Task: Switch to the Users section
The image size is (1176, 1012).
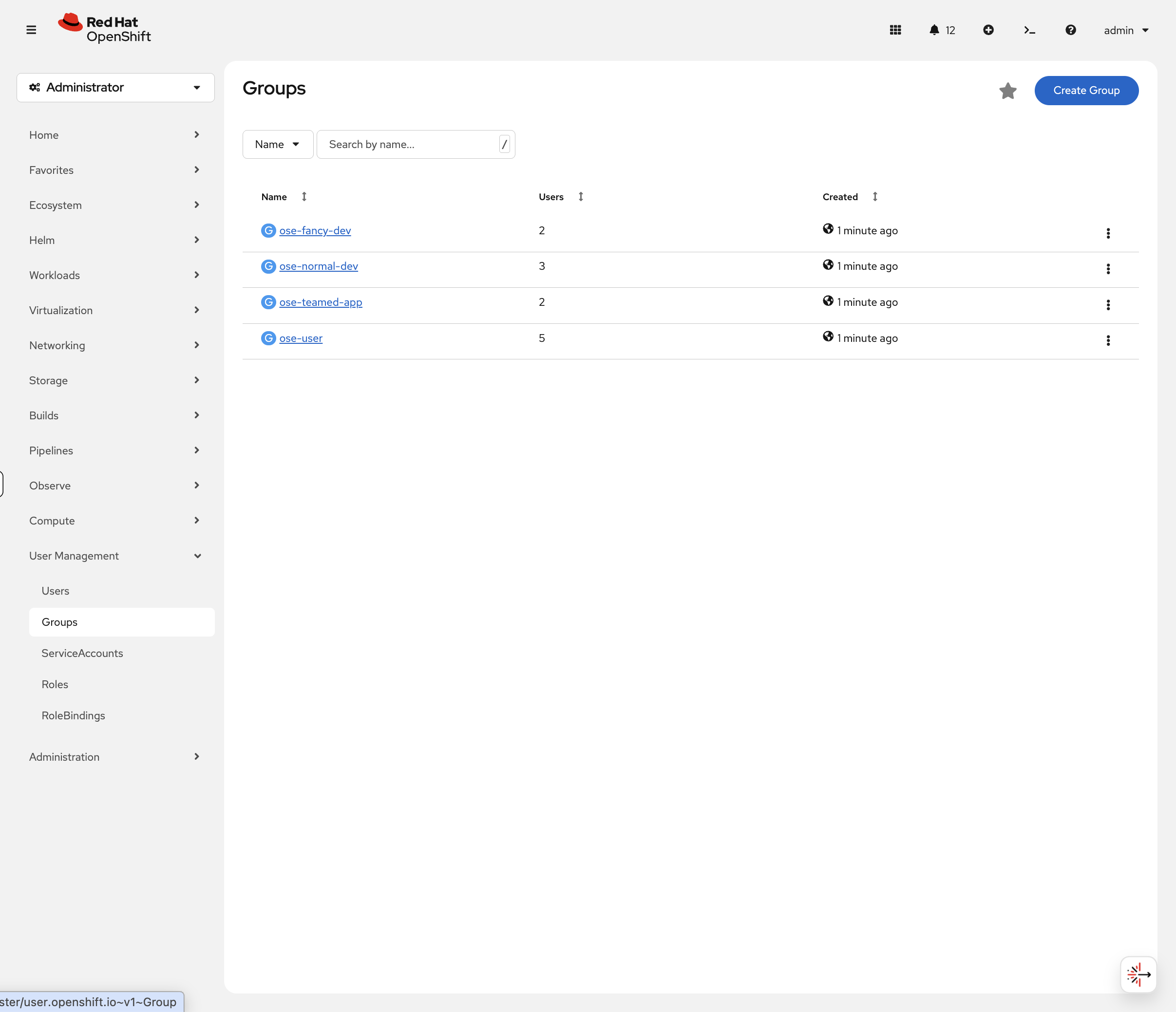Action: click(x=55, y=590)
